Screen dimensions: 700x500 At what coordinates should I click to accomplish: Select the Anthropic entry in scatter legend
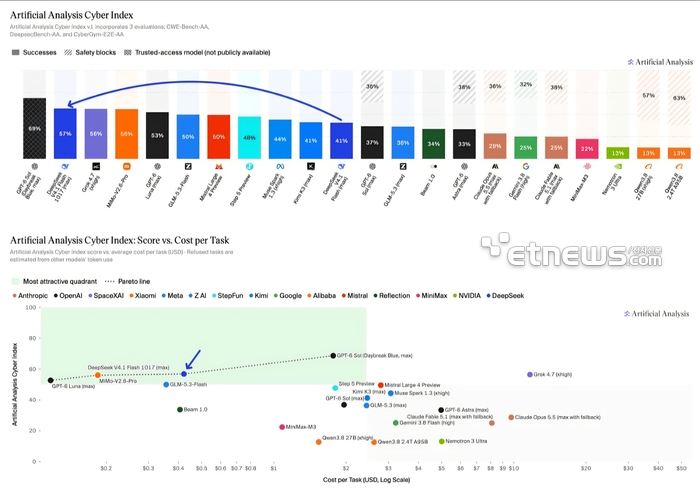pos(30,296)
